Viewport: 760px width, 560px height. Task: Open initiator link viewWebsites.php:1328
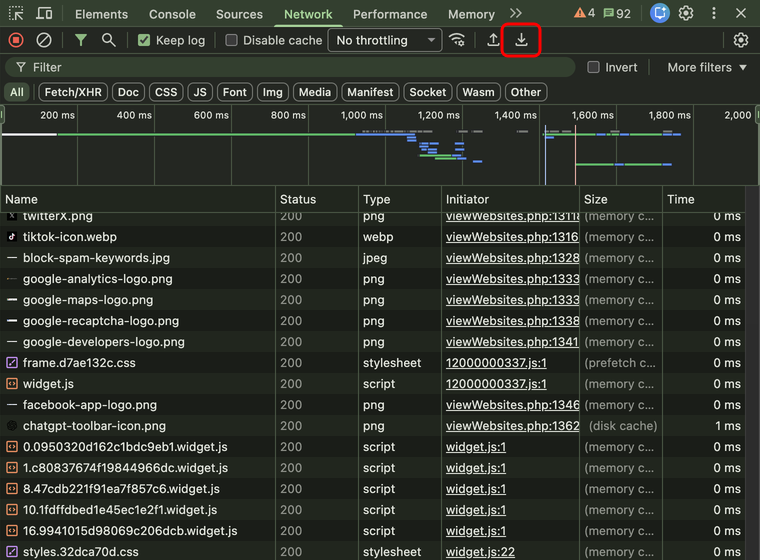(512, 258)
